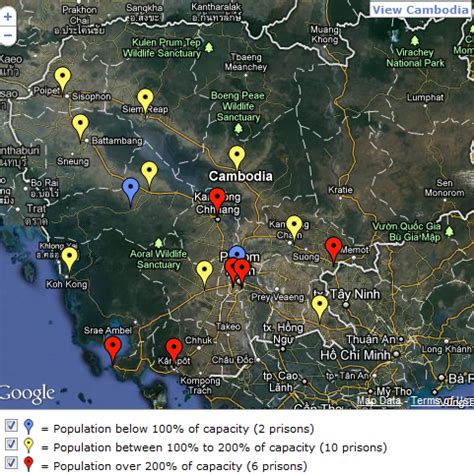Click the Hồ Chí Minh city label

[355, 355]
